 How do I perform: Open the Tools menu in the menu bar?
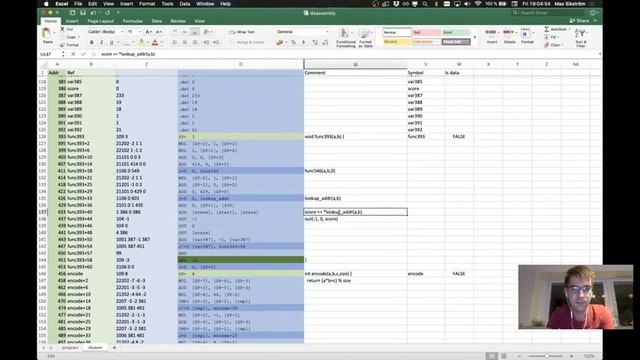[x=167, y=4]
